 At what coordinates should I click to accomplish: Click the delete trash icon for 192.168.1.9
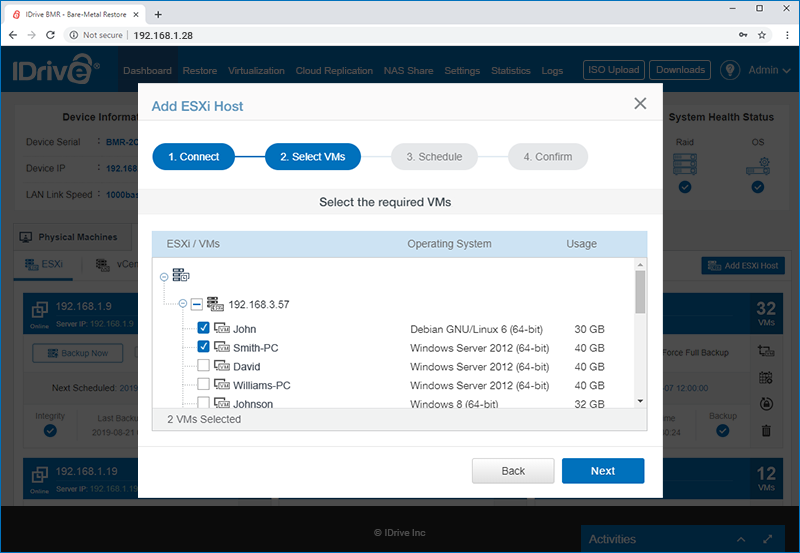(766, 431)
